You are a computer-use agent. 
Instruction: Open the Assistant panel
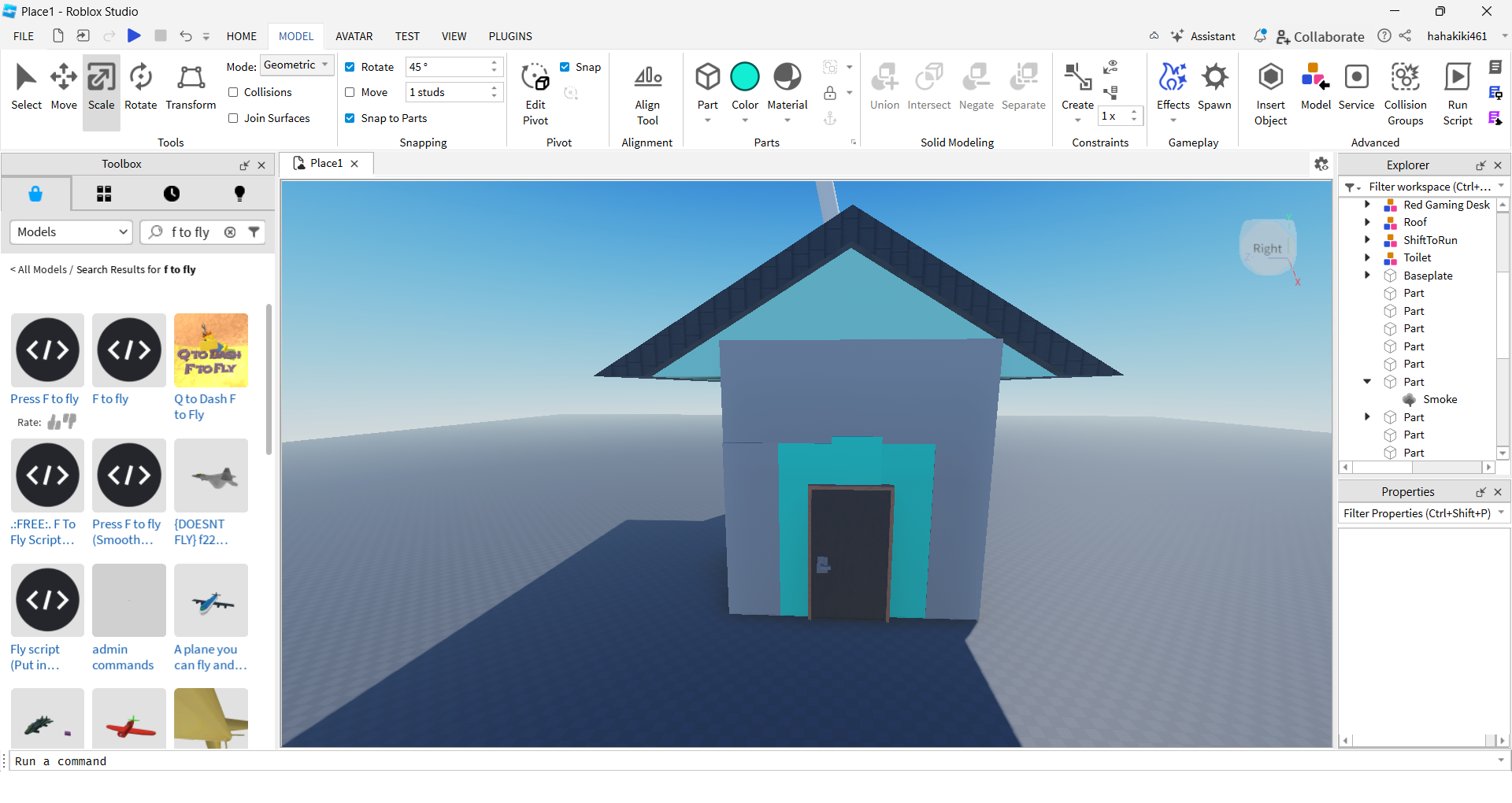(x=1203, y=36)
